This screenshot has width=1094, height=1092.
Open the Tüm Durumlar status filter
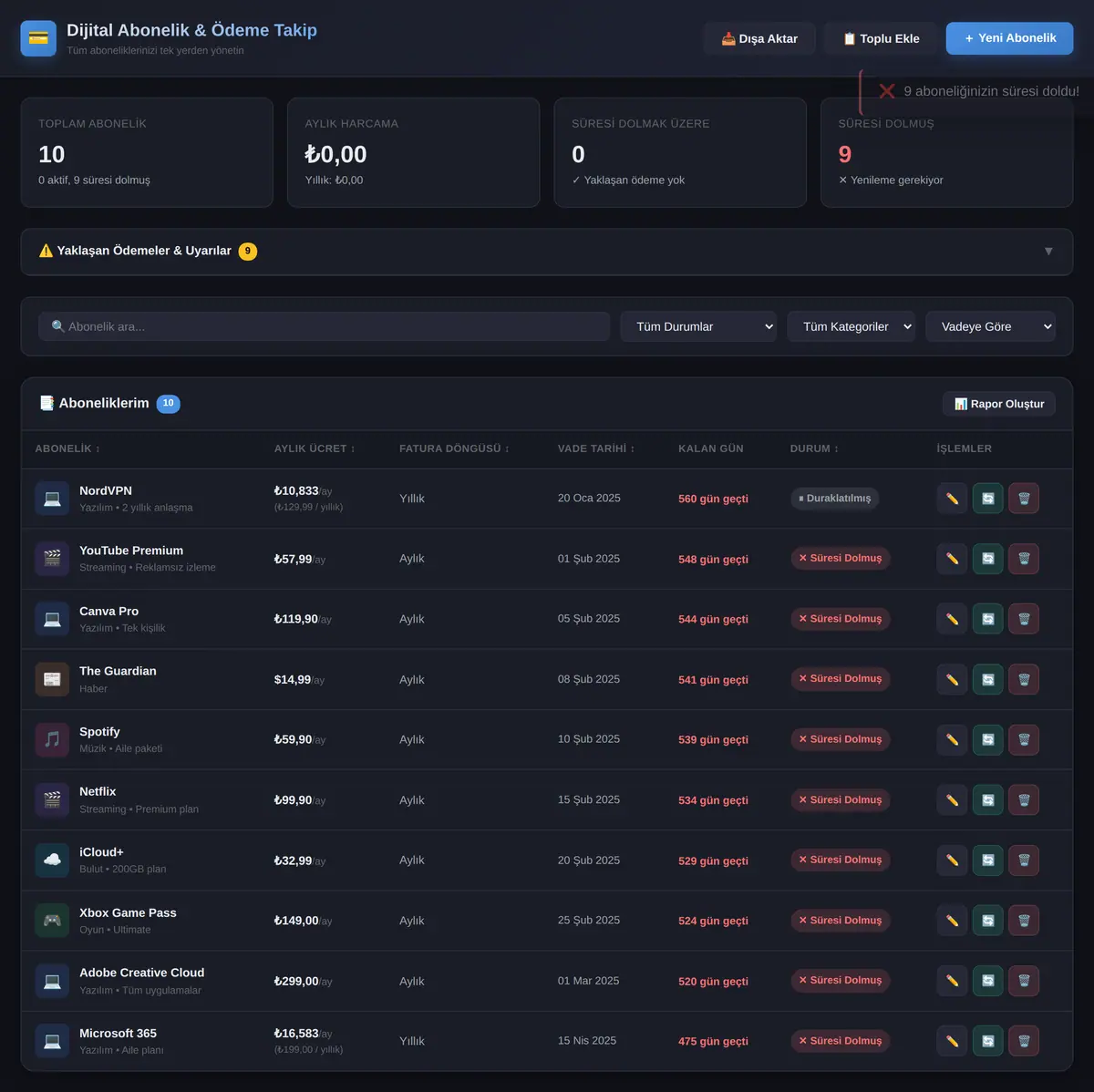[x=698, y=326]
